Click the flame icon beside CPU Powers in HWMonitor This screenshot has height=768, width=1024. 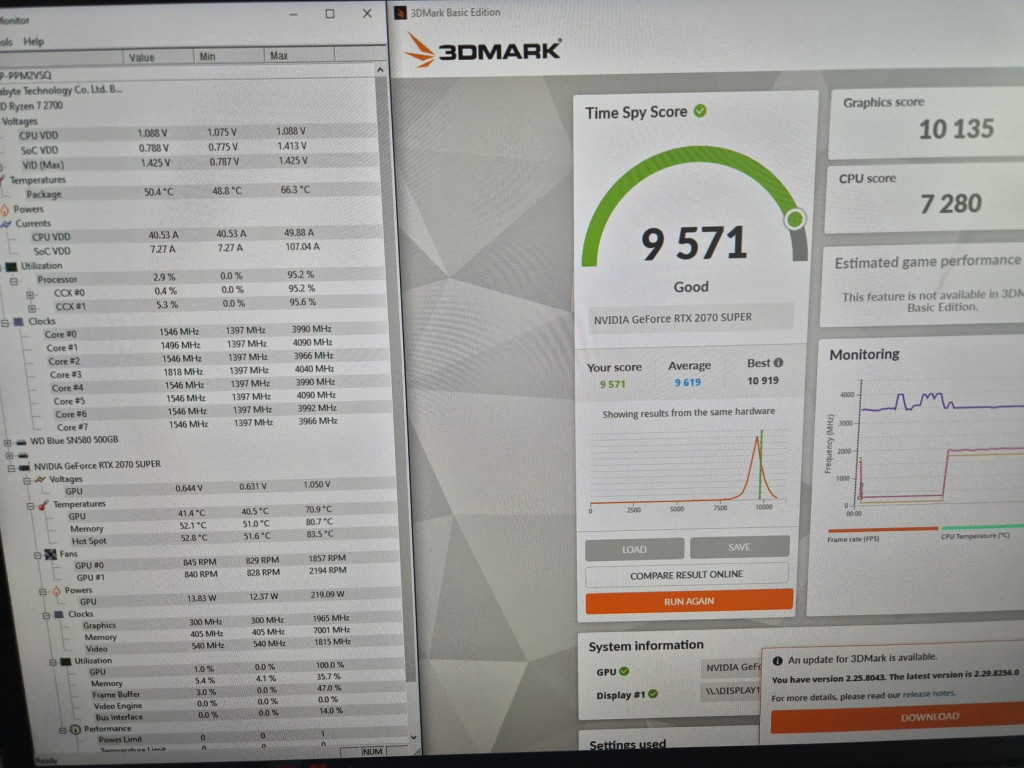tap(5, 210)
